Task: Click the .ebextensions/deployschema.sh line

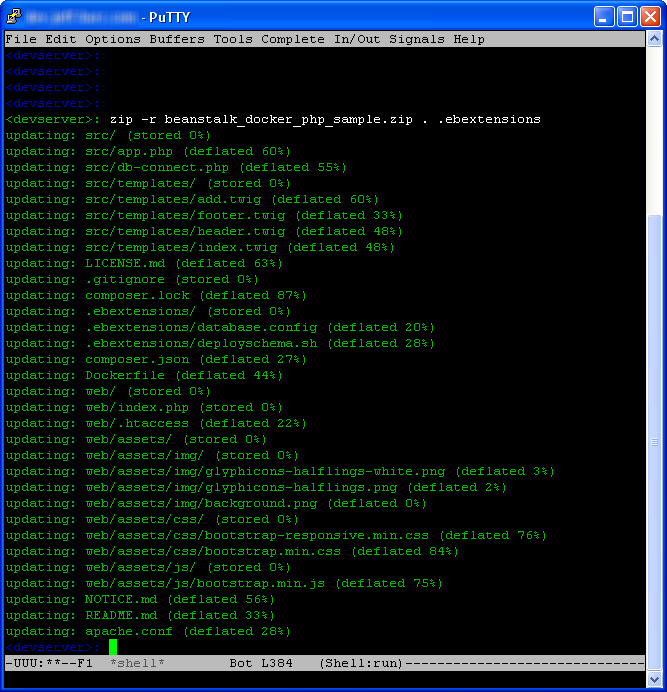Action: 220,343
